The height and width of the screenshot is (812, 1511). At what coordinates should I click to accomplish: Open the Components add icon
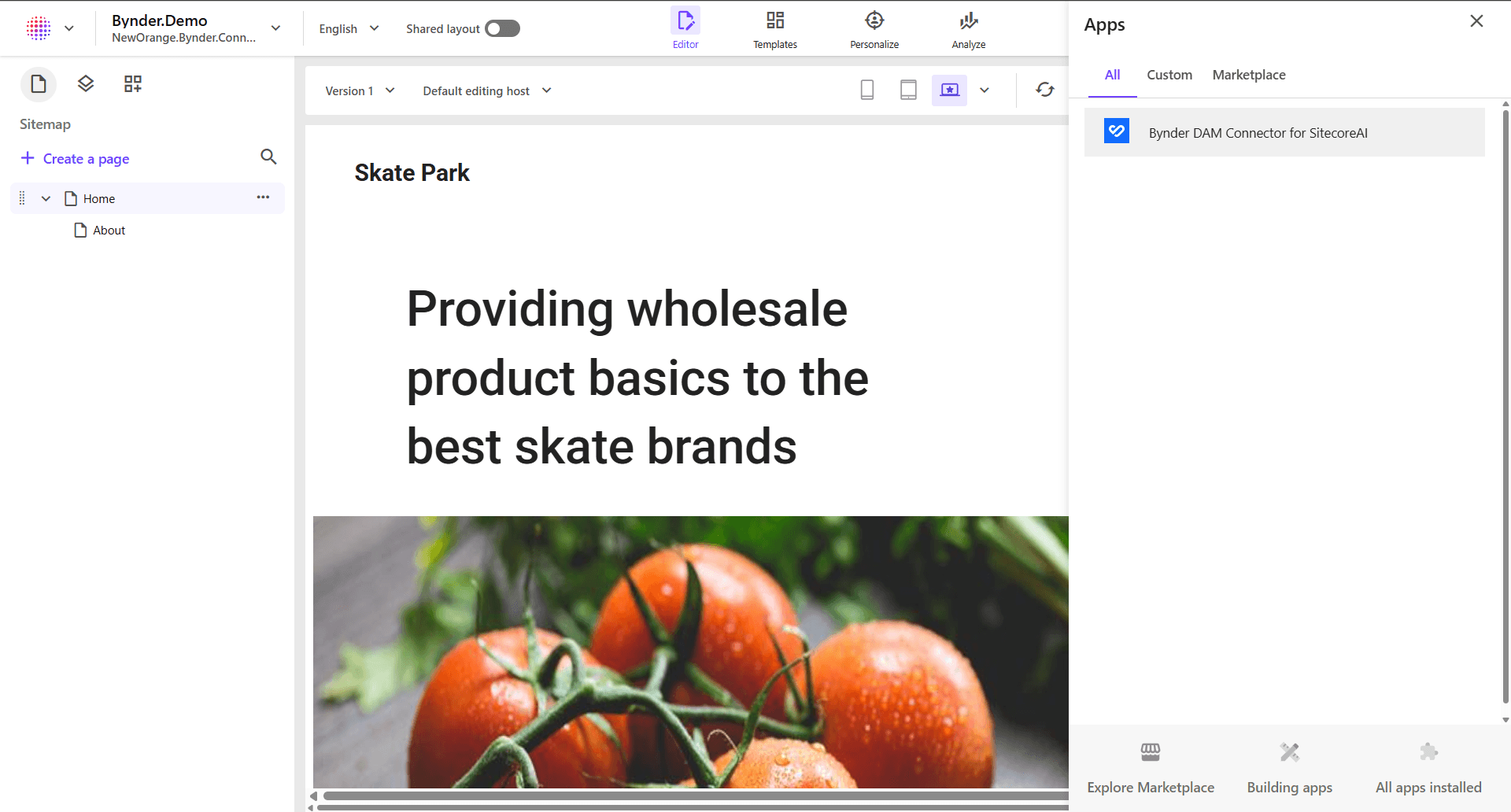pyautogui.click(x=133, y=84)
